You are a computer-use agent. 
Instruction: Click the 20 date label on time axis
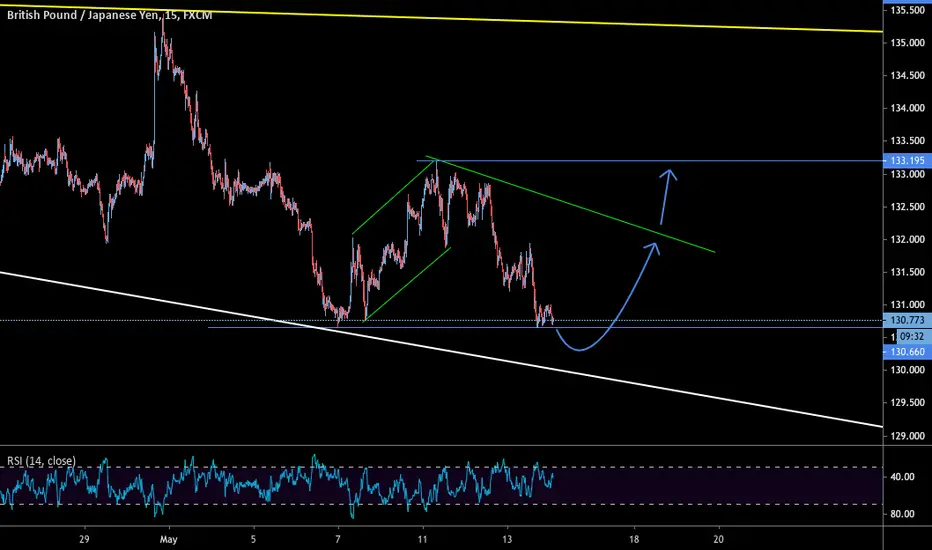719,540
